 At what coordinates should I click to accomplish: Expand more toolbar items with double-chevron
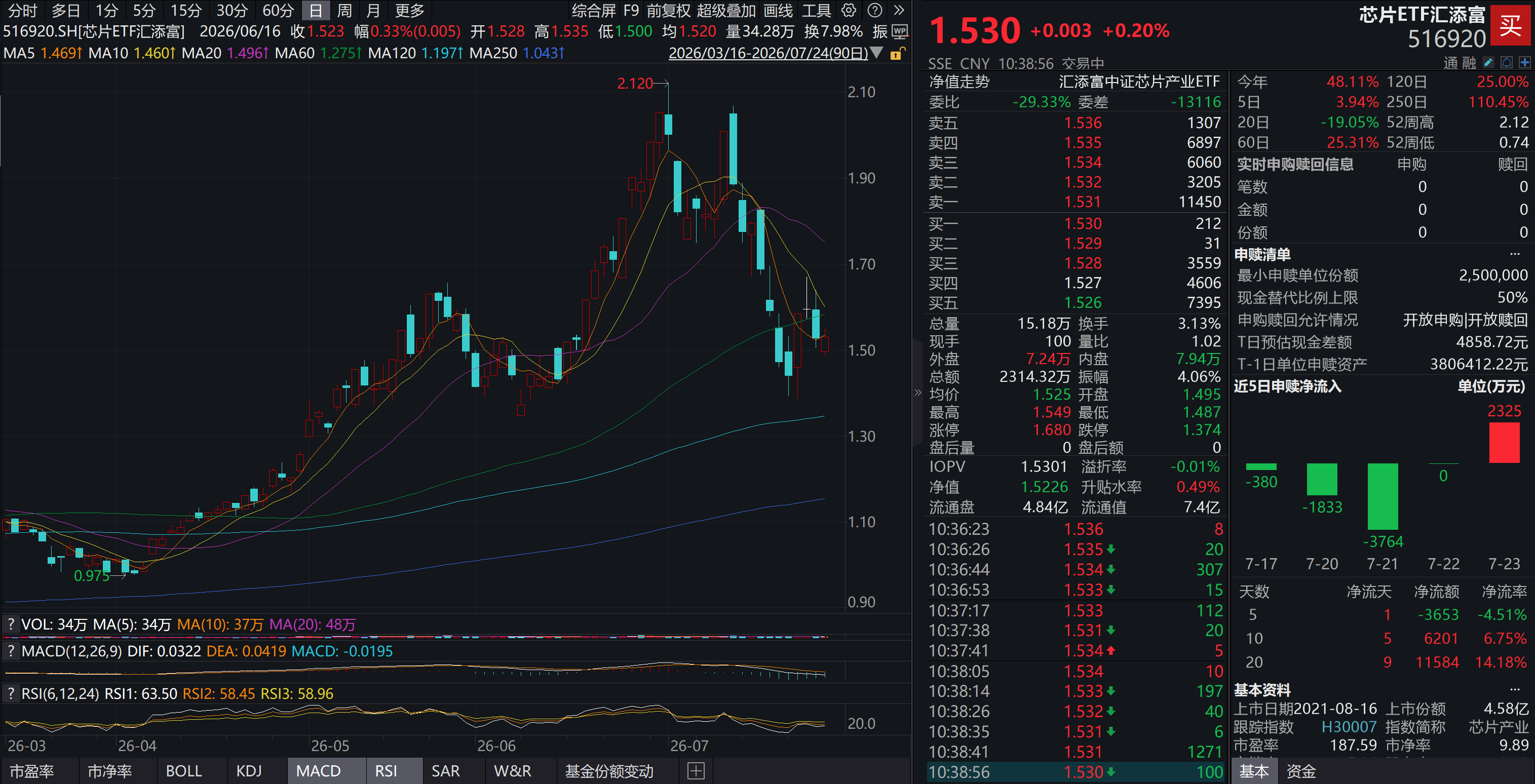899,10
